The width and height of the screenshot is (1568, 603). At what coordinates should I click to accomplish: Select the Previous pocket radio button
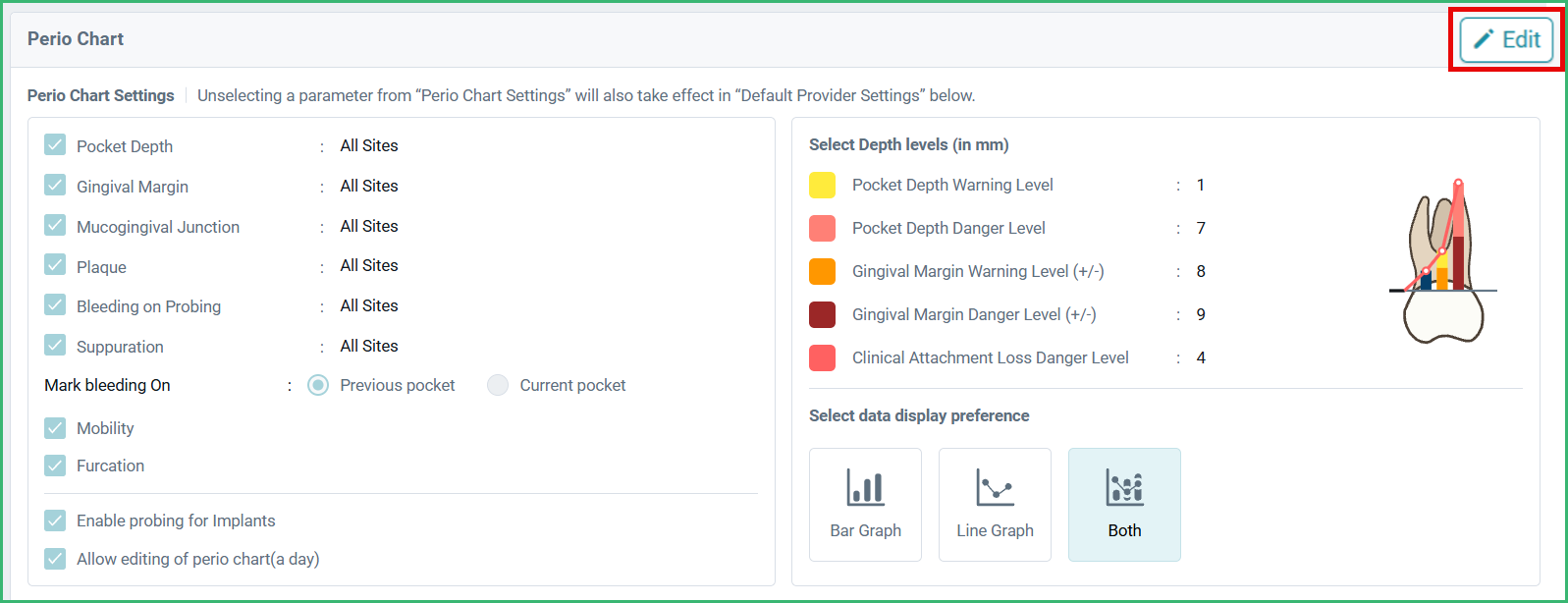pos(317,385)
